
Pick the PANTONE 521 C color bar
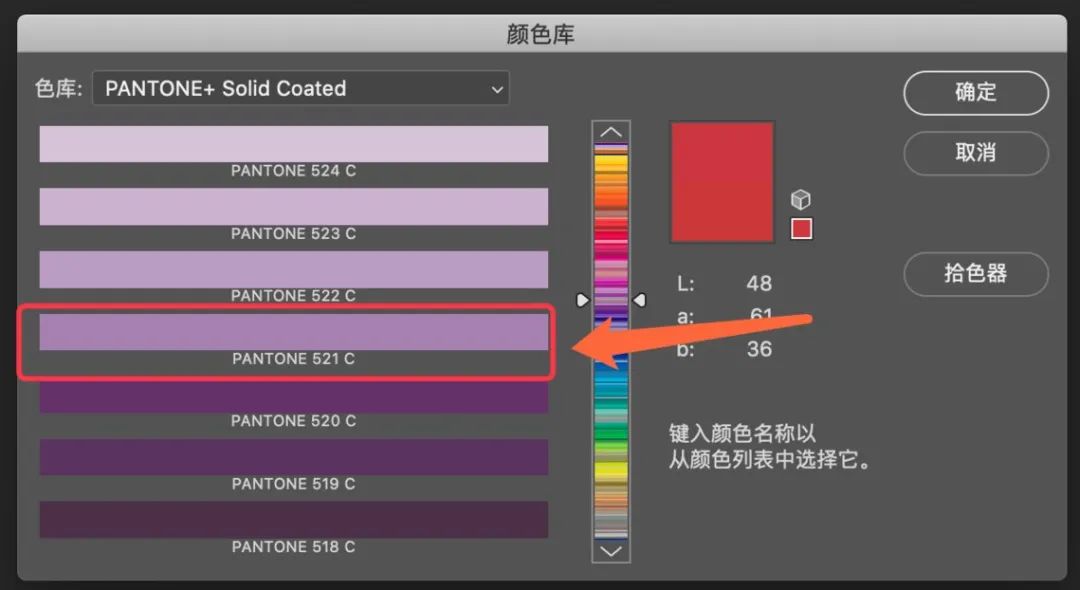(294, 332)
